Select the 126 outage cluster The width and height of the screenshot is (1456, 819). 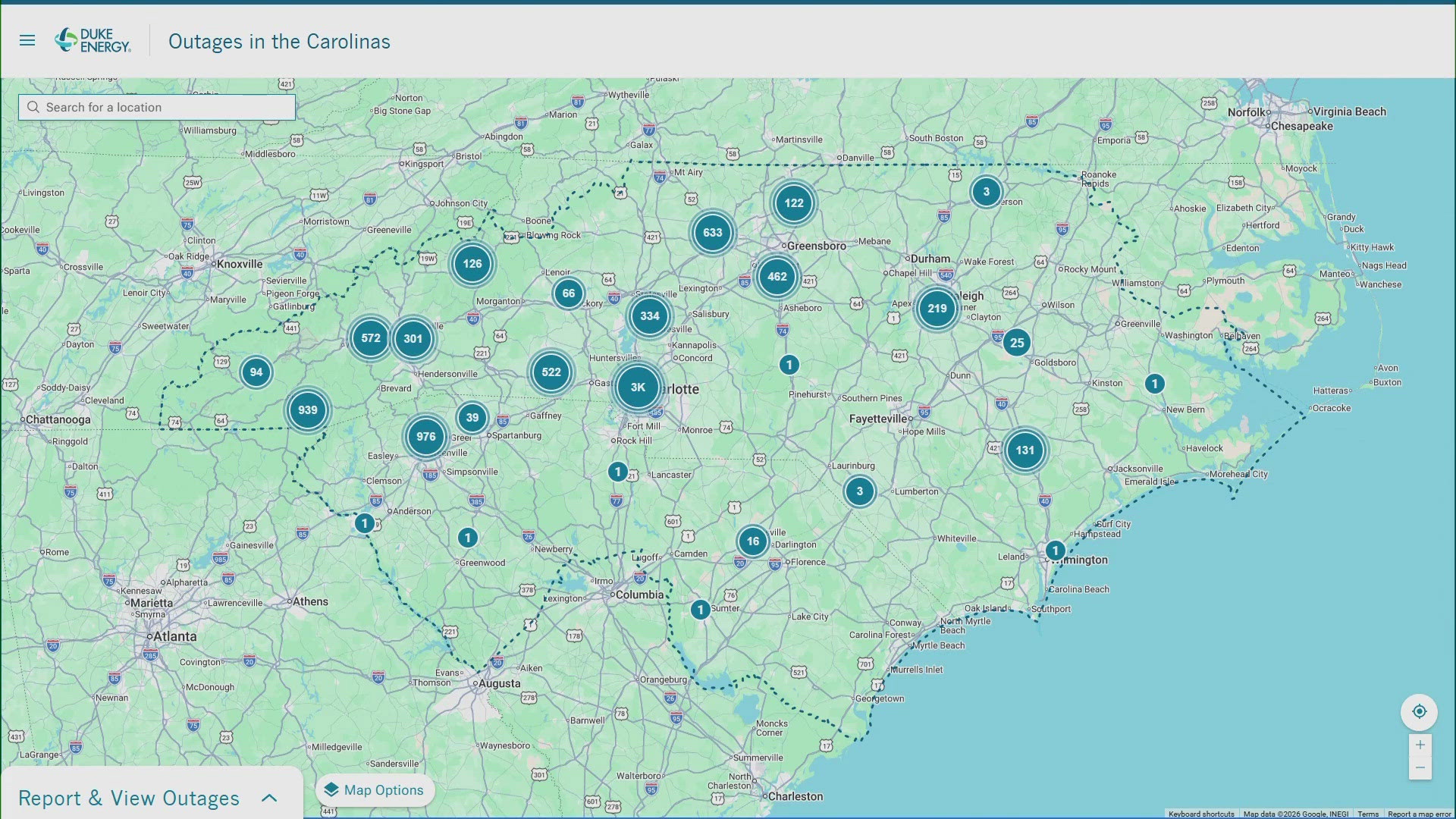coord(472,263)
